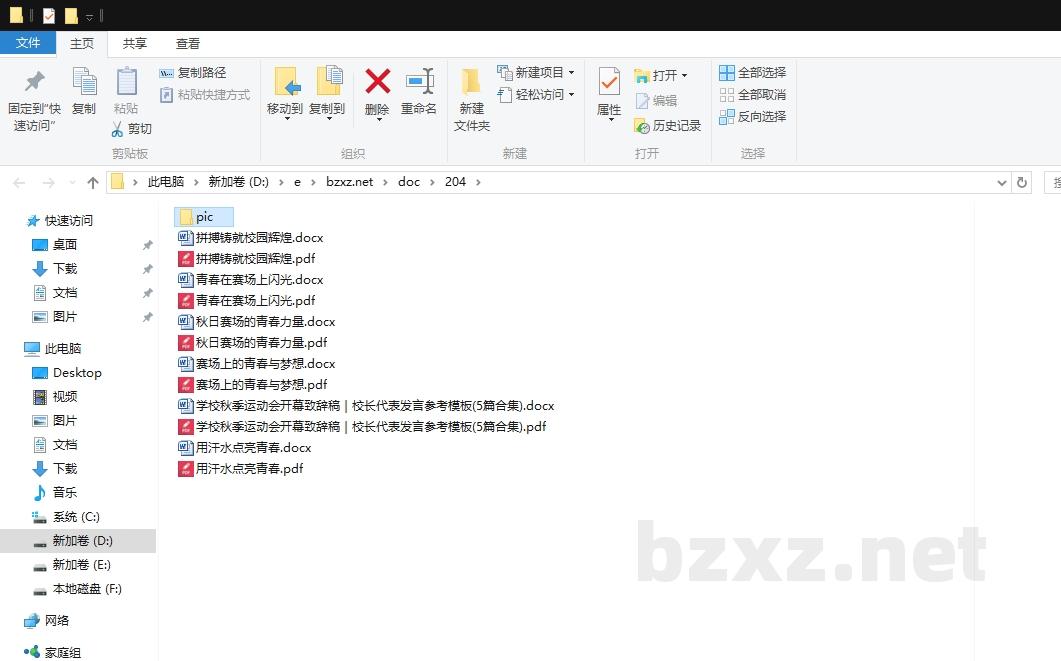Click the Up directory arrow
1061x661 pixels.
pos(93,183)
